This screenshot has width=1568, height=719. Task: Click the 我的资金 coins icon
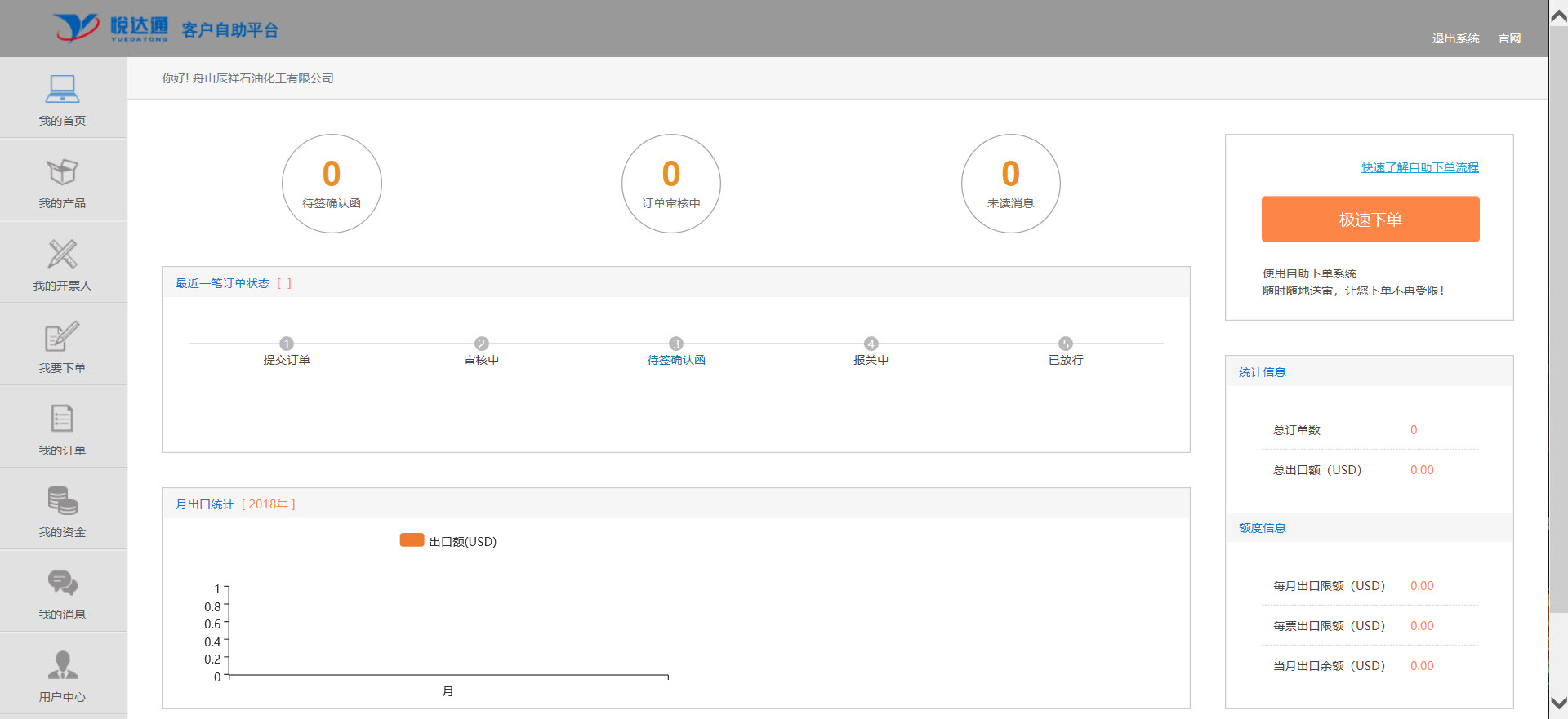tap(62, 500)
